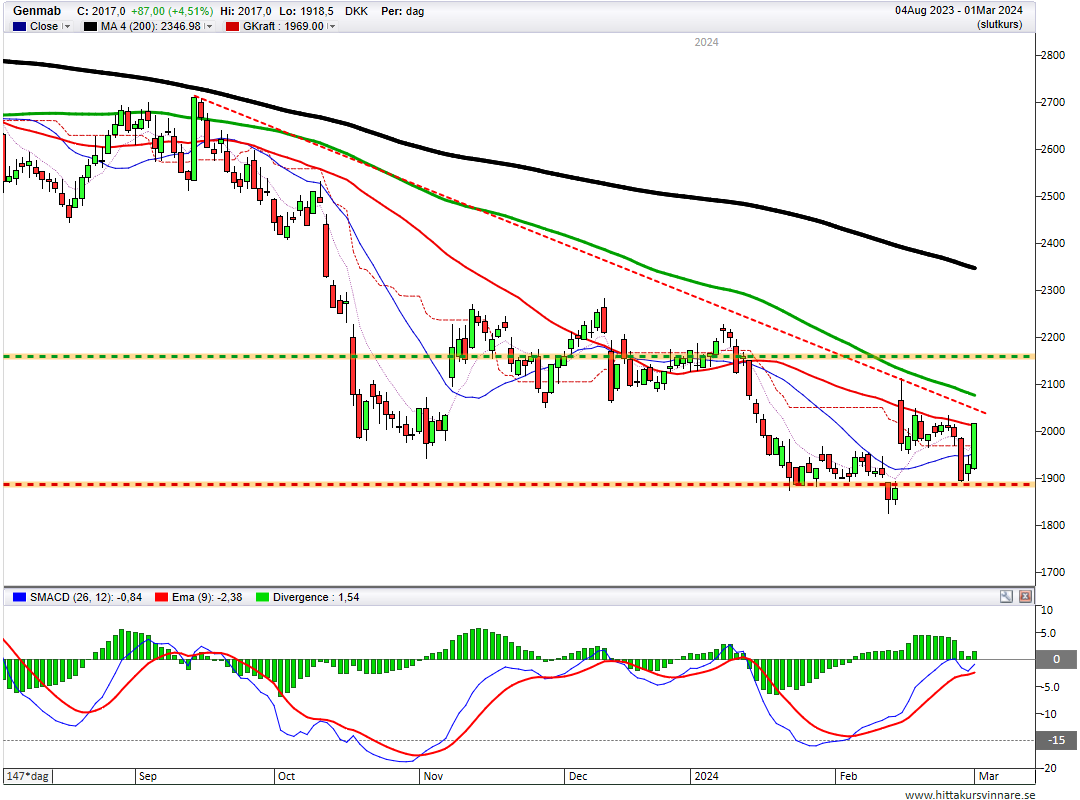The image size is (1080, 800).
Task: Click the 2024 marker on time axis
Action: [x=706, y=776]
